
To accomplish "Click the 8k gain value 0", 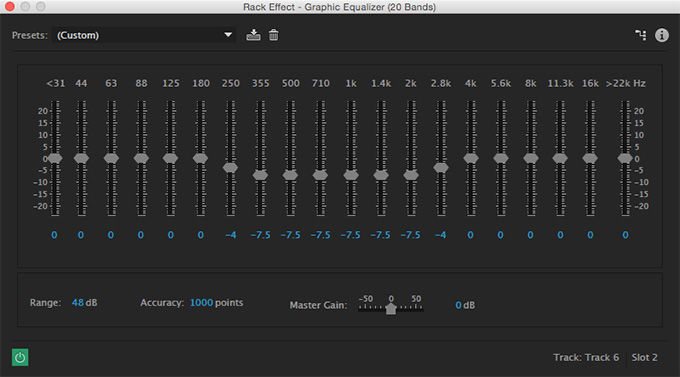I will click(x=530, y=235).
